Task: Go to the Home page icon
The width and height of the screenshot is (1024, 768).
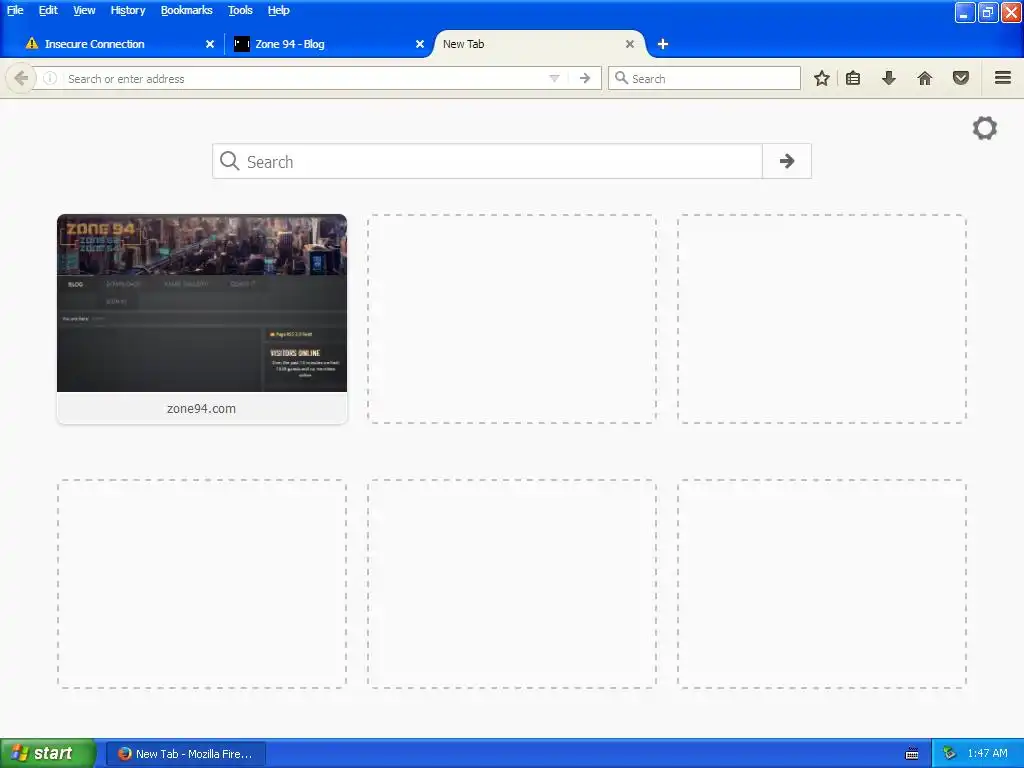Action: point(925,78)
